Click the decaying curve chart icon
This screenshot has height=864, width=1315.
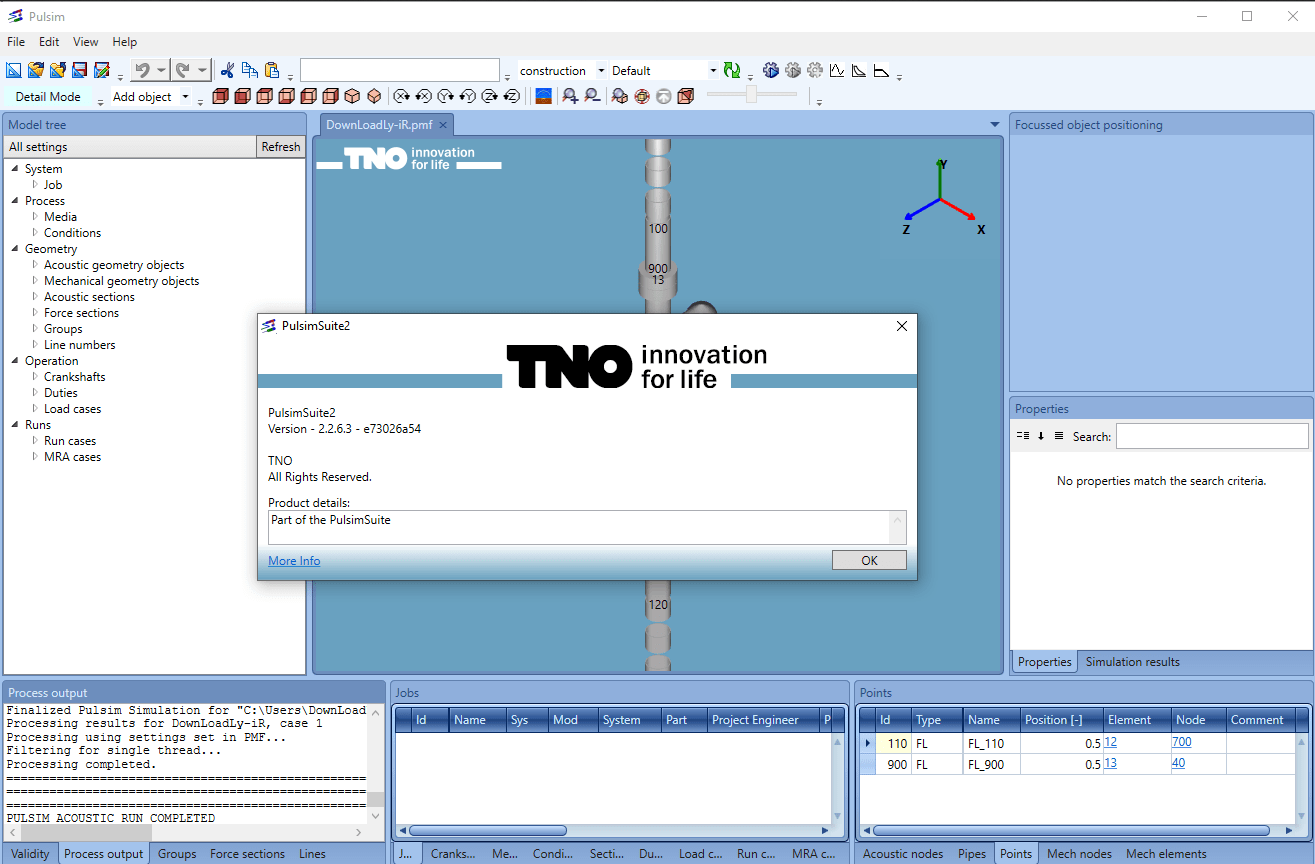(859, 70)
